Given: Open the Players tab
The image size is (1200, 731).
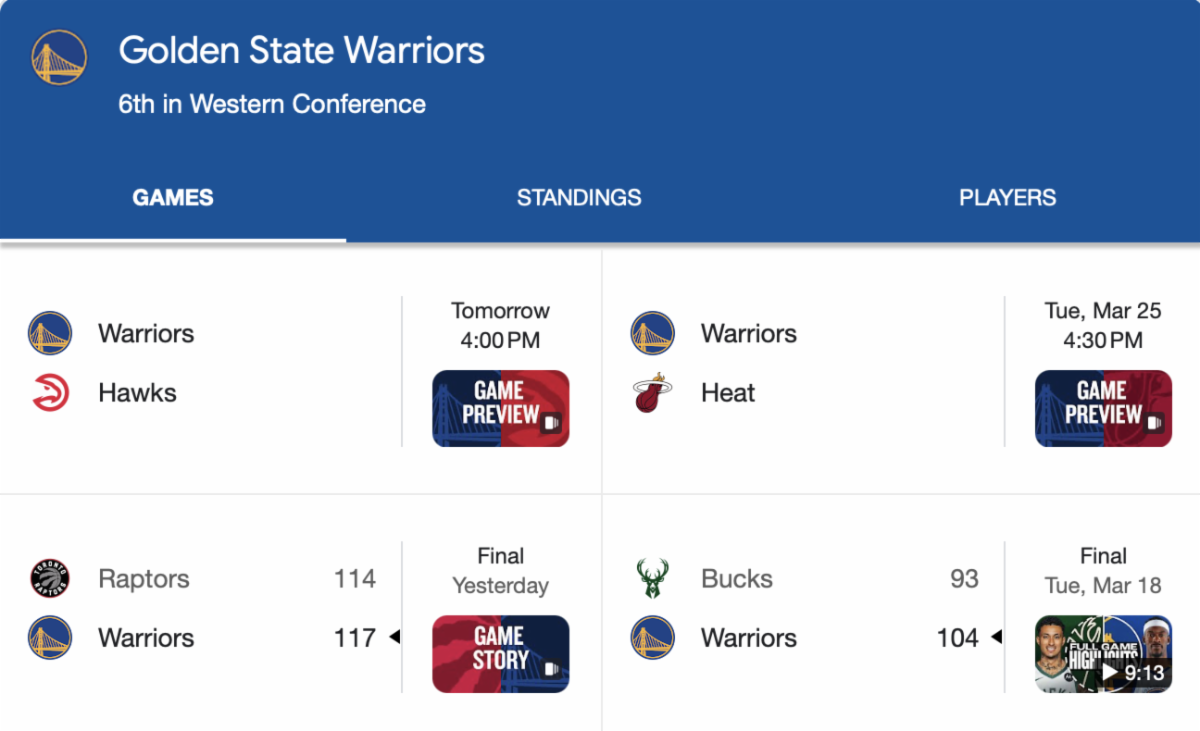Looking at the screenshot, I should click(x=1007, y=197).
